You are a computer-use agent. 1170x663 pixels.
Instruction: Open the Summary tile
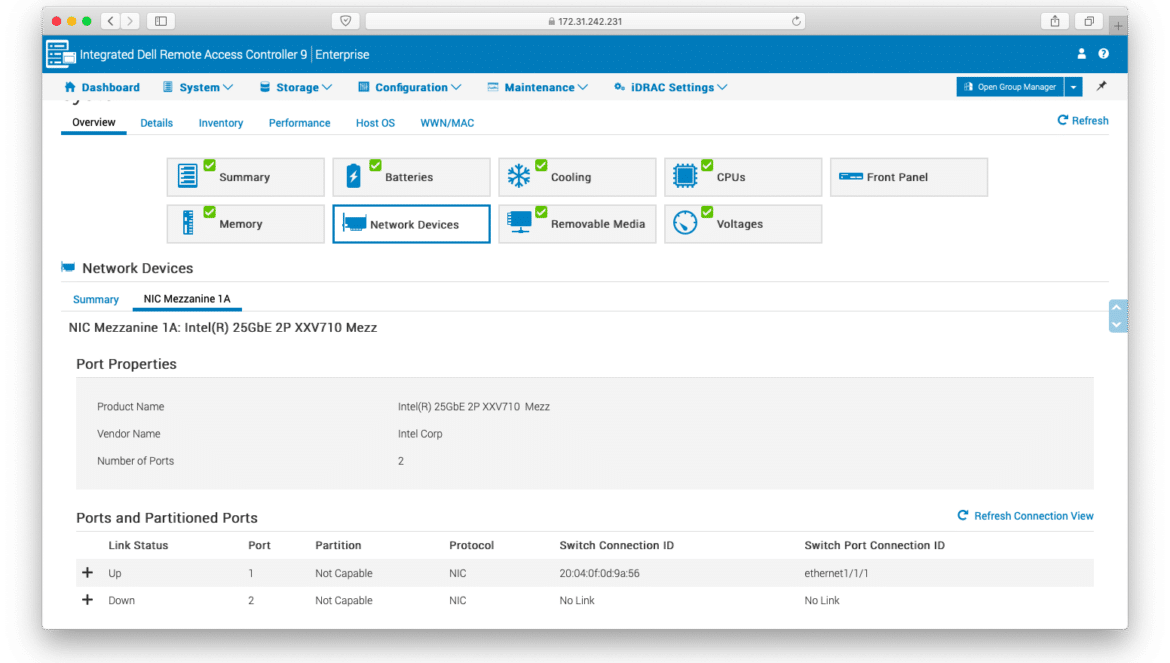[x=245, y=177]
